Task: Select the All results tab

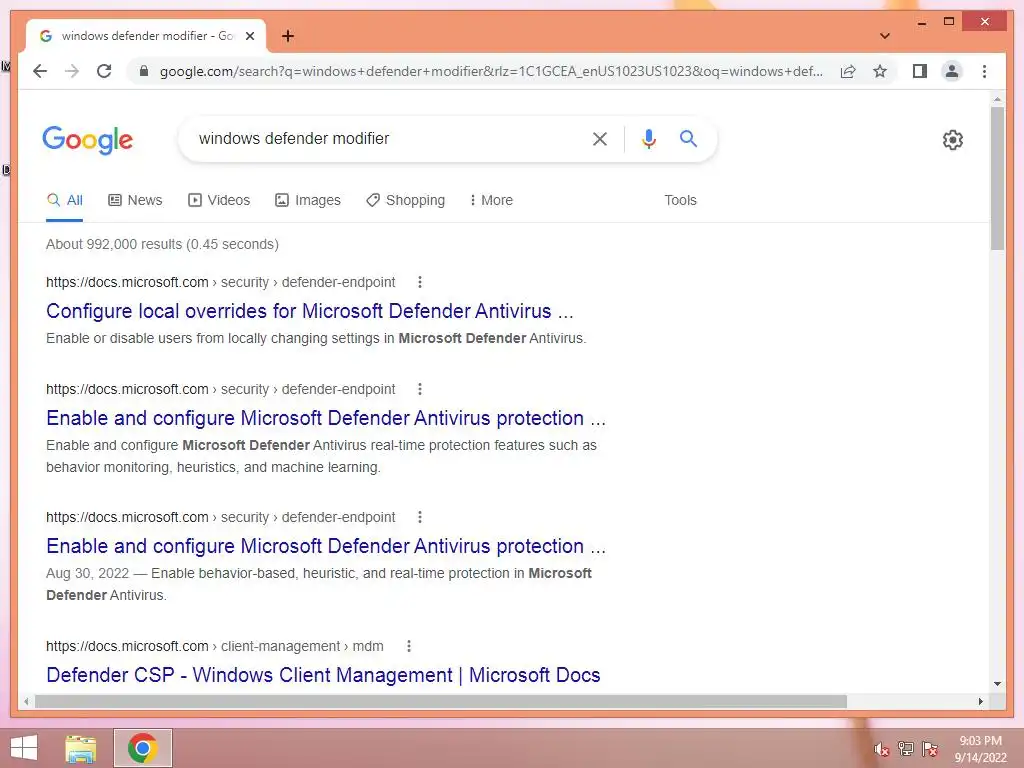Action: 65,200
